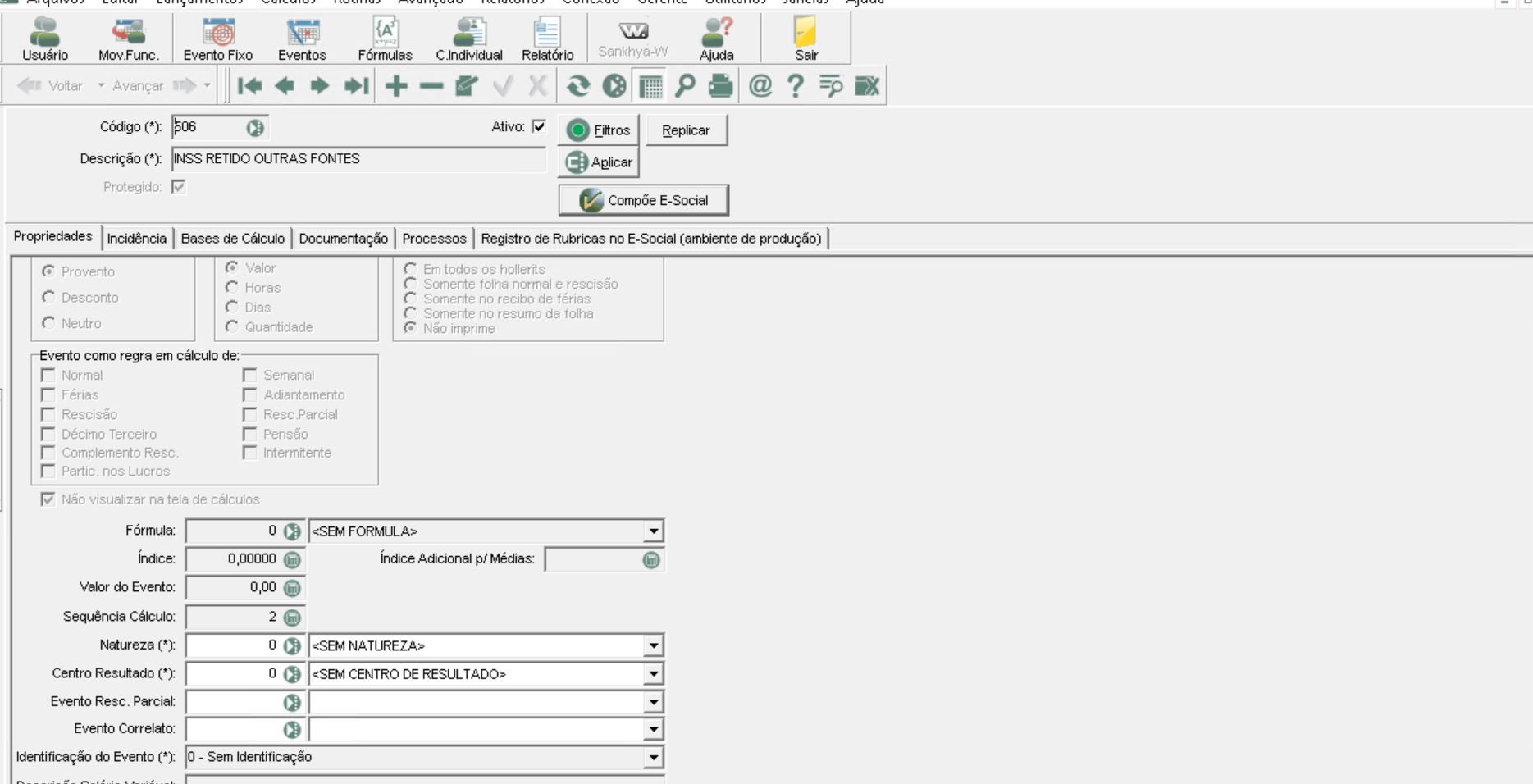Open lookup icon next to Natureza code
Viewport: 1533px width, 784px height.
(292, 646)
